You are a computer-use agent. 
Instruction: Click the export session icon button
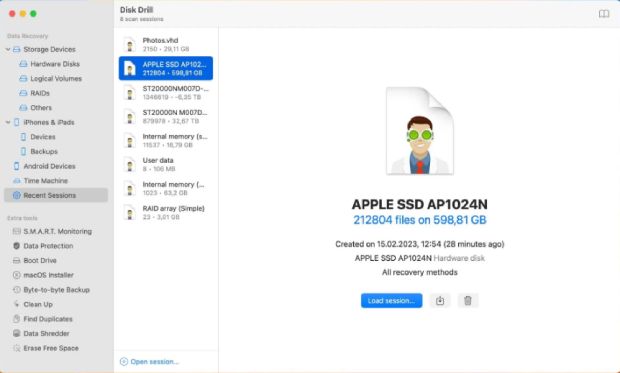[x=440, y=301]
